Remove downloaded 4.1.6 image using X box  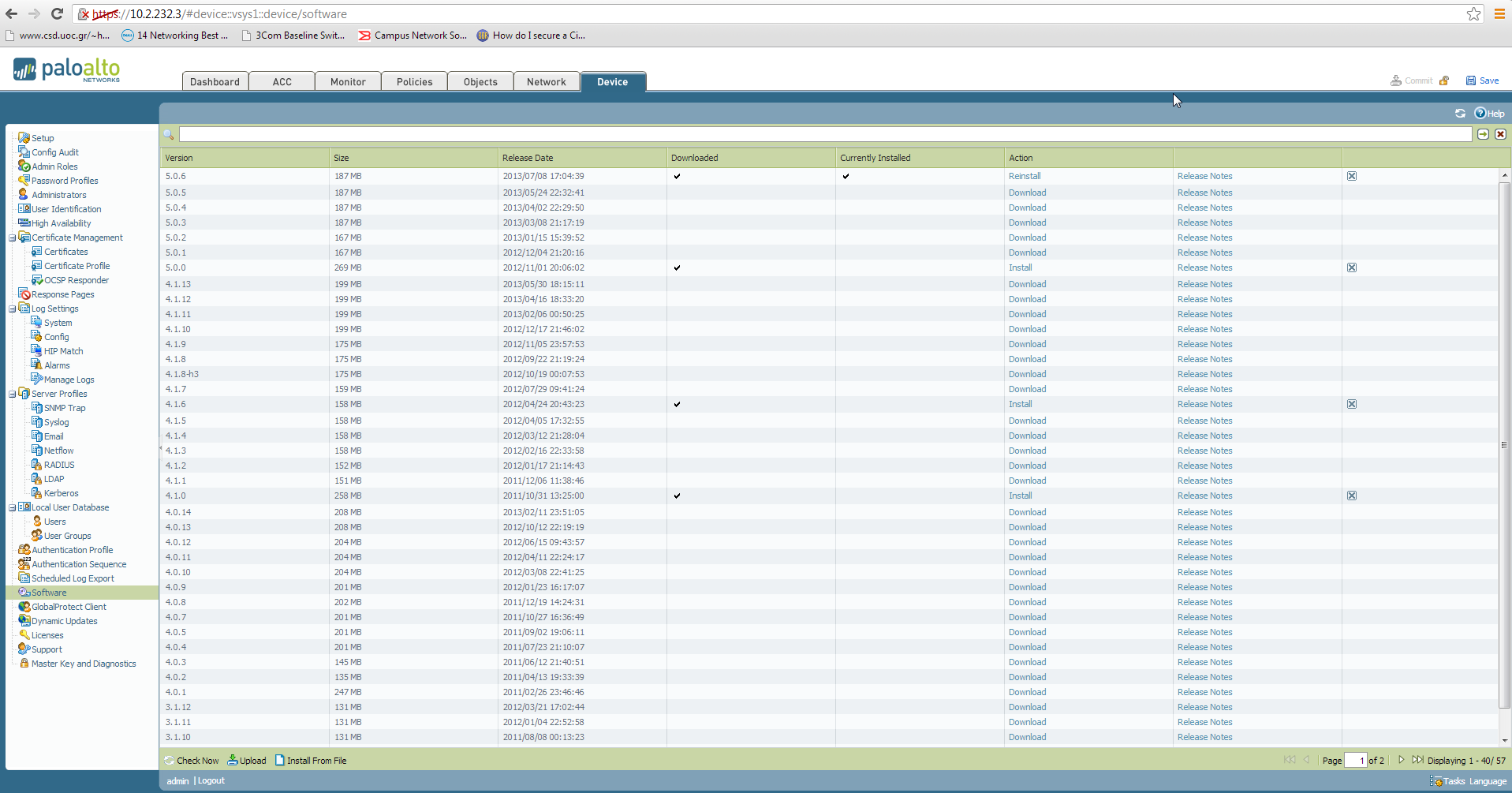point(1352,404)
